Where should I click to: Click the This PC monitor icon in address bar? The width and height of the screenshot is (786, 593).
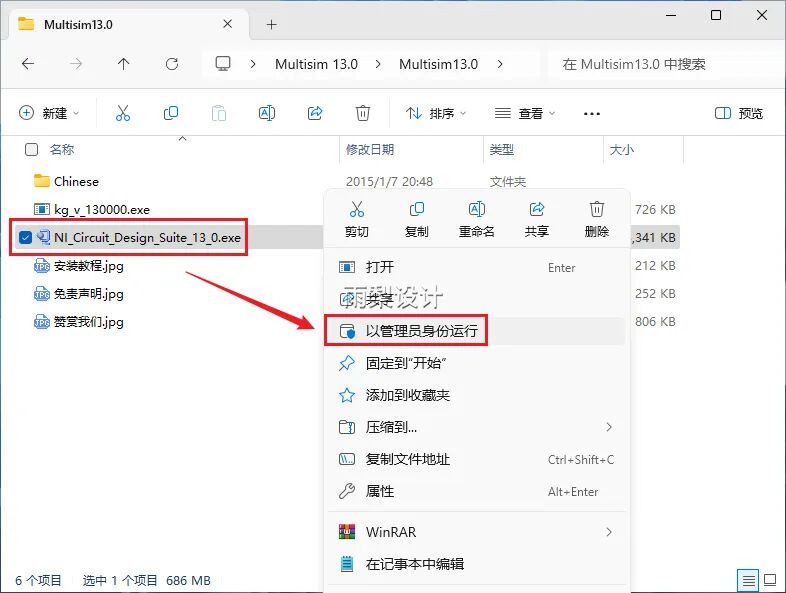click(x=223, y=64)
